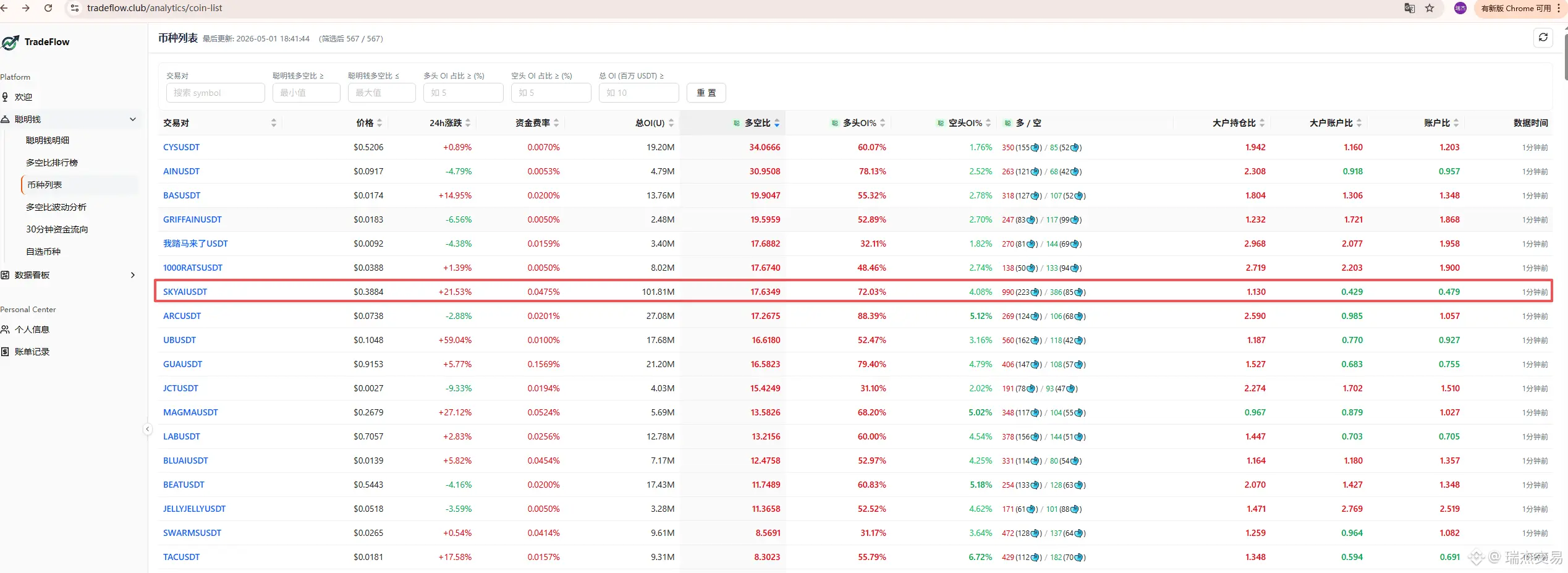
Task: Open the 1000RATSUSDT pair link
Action: (x=193, y=268)
